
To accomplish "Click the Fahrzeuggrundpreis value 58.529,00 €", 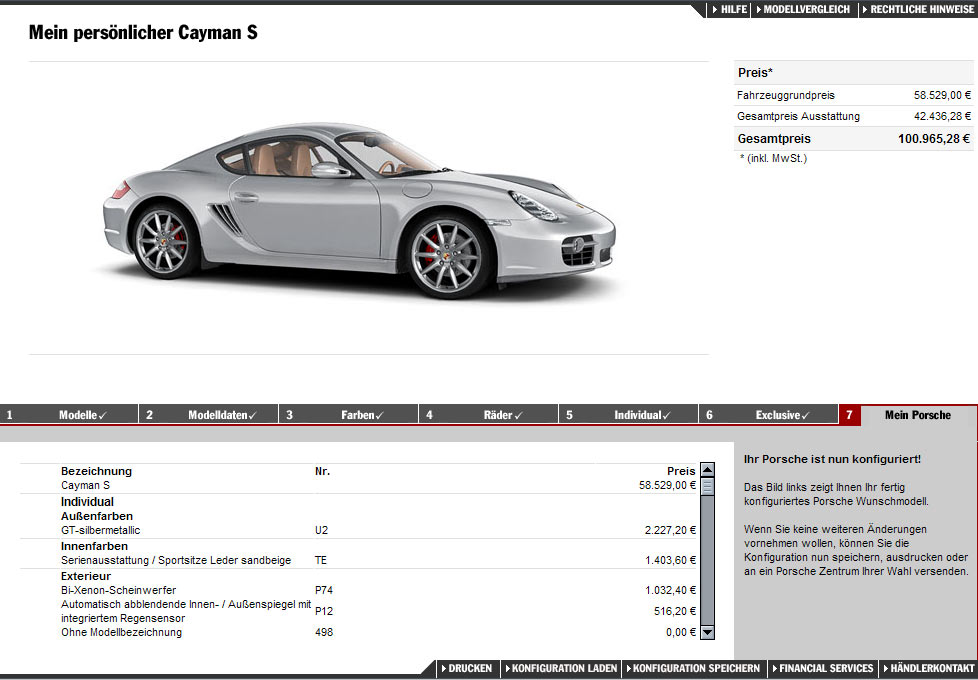I will 942,95.
